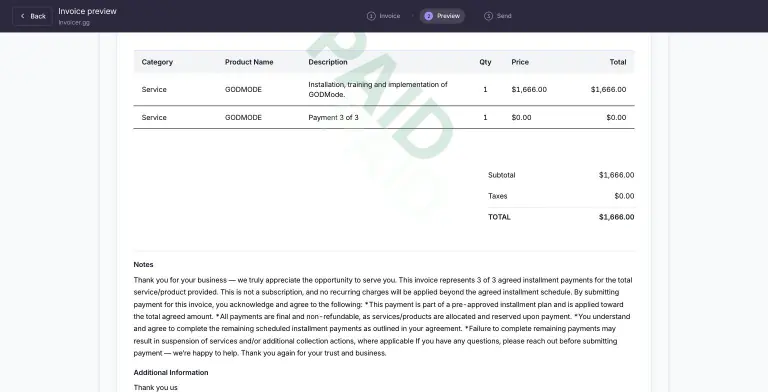Click step 3 circle icon
The width and height of the screenshot is (768, 392).
pyautogui.click(x=488, y=16)
